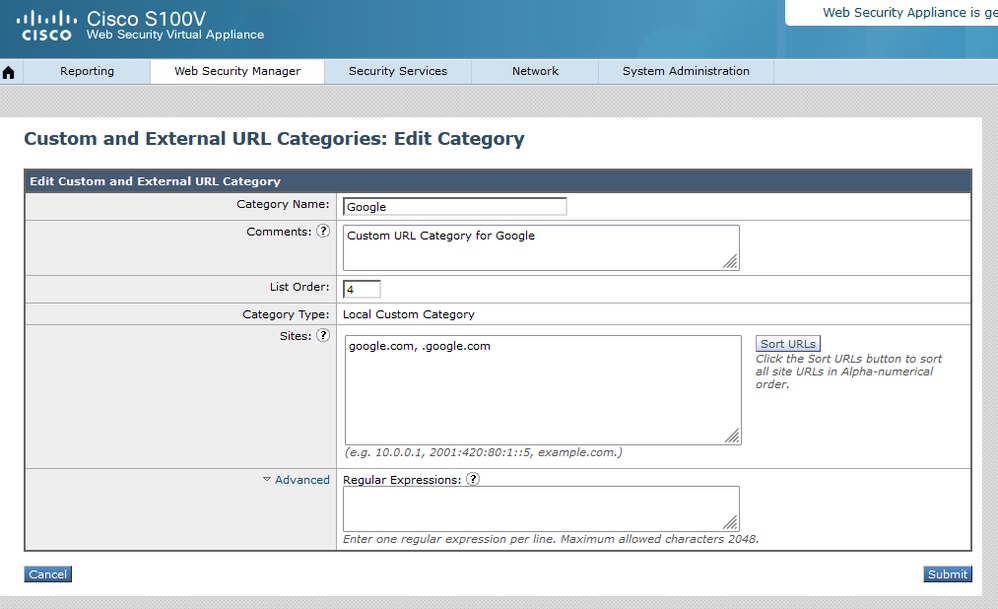Open help icon beside Regular Expressions
The height and width of the screenshot is (609, 998).
tap(473, 479)
